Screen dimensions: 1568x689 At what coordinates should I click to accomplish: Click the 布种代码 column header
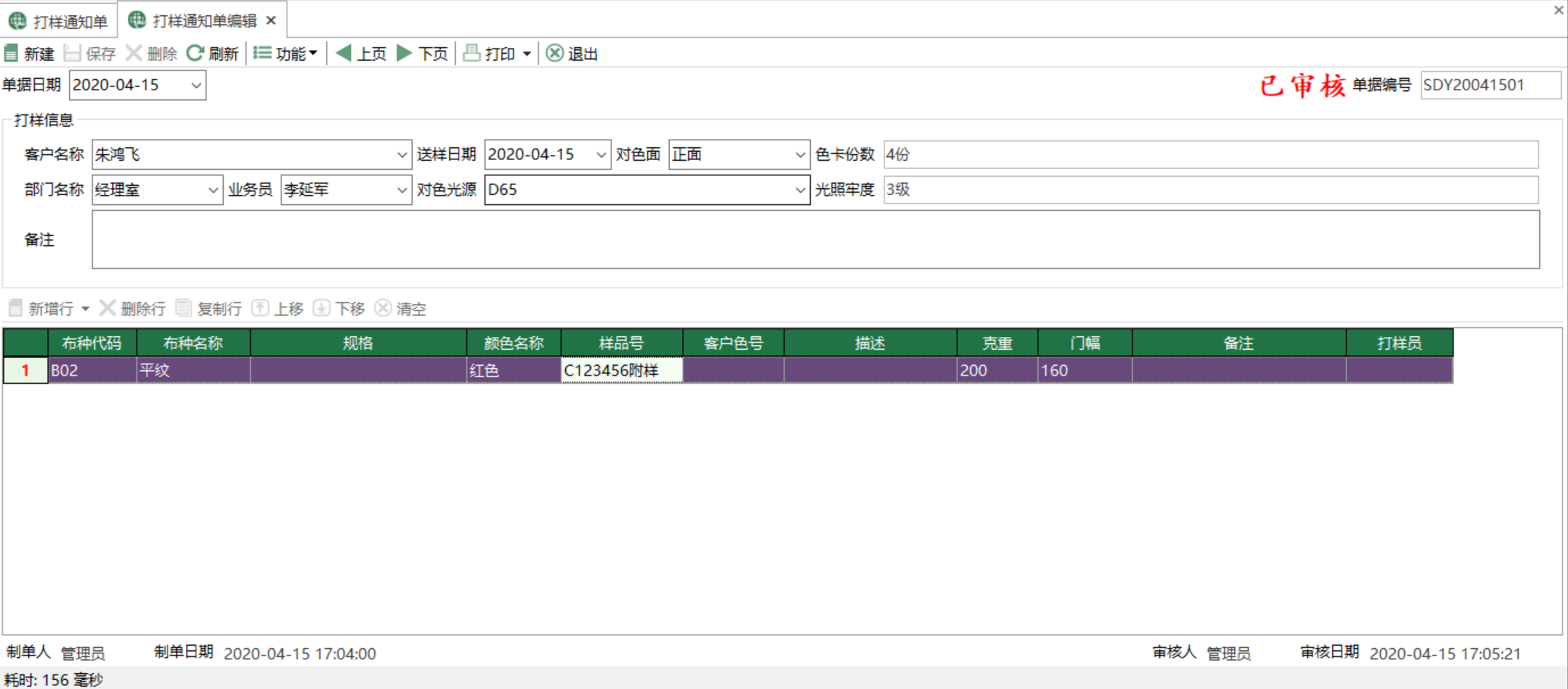[x=92, y=343]
